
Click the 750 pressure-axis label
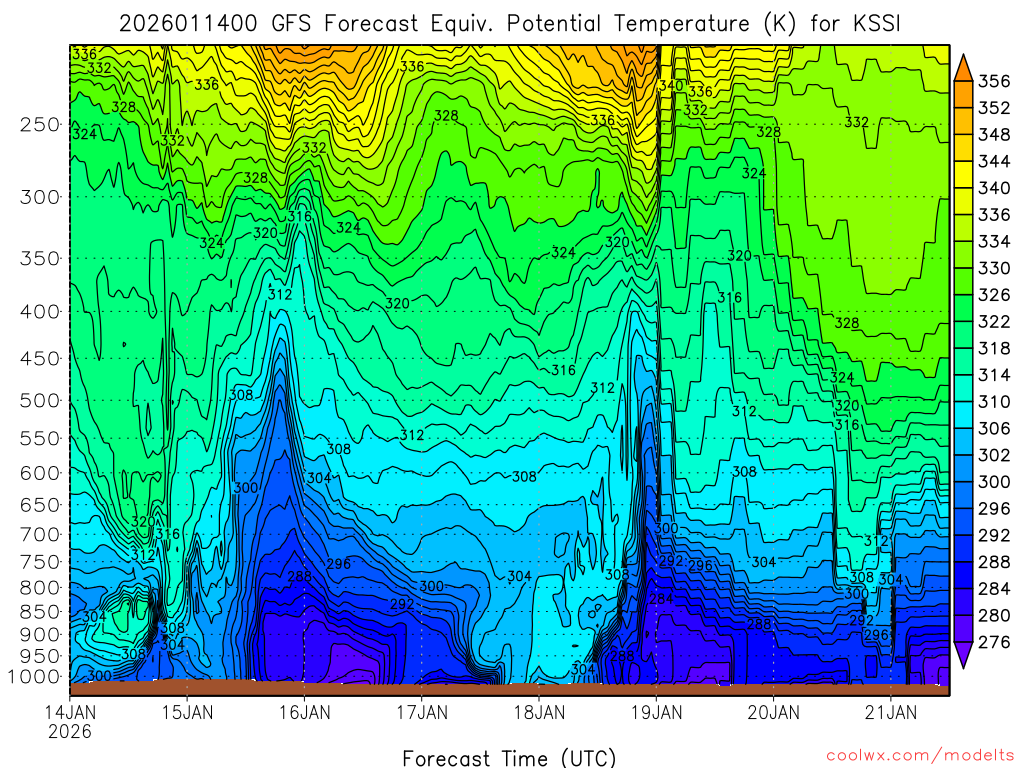point(40,562)
